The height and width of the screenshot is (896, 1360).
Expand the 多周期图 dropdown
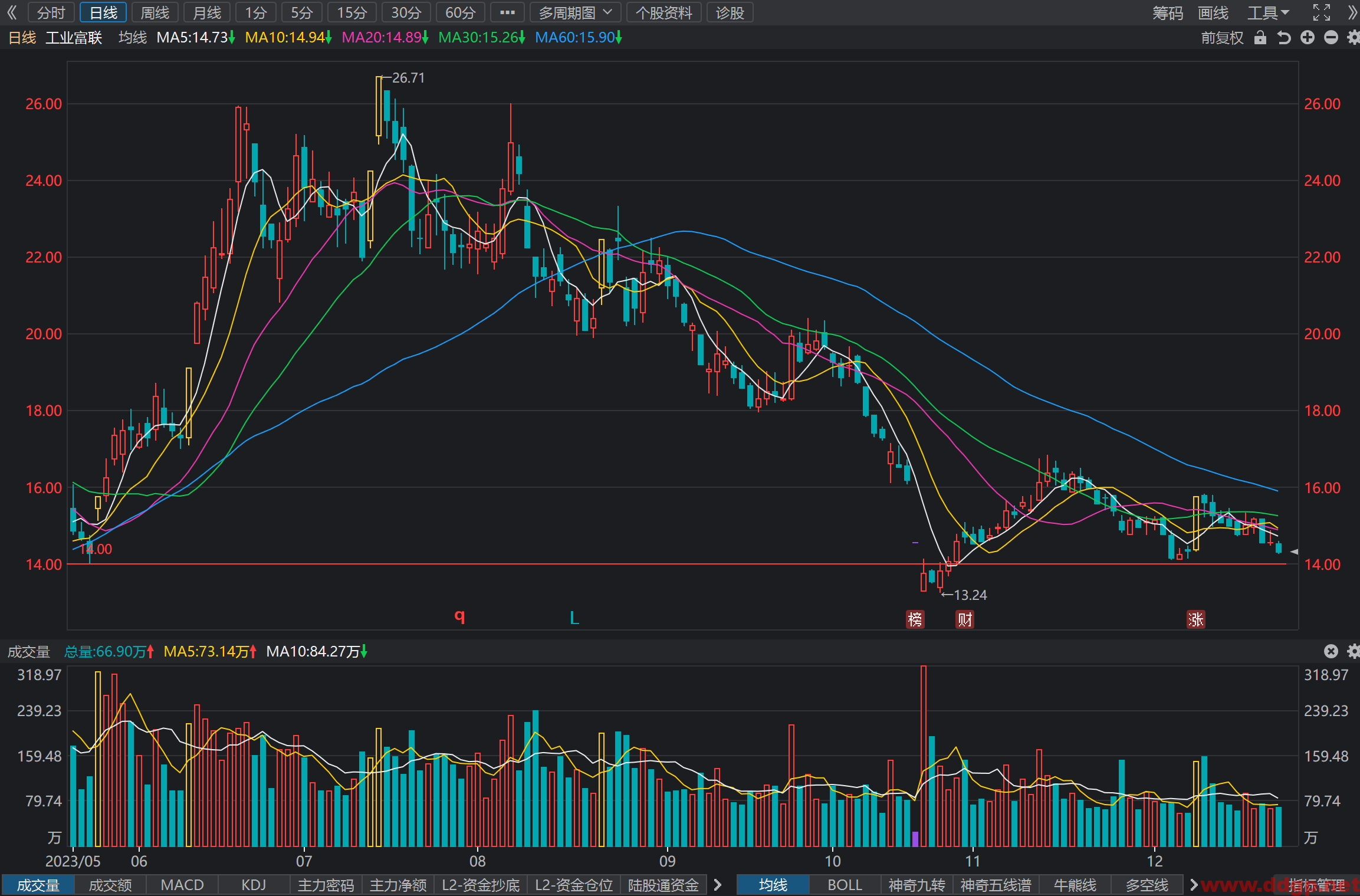575,12
